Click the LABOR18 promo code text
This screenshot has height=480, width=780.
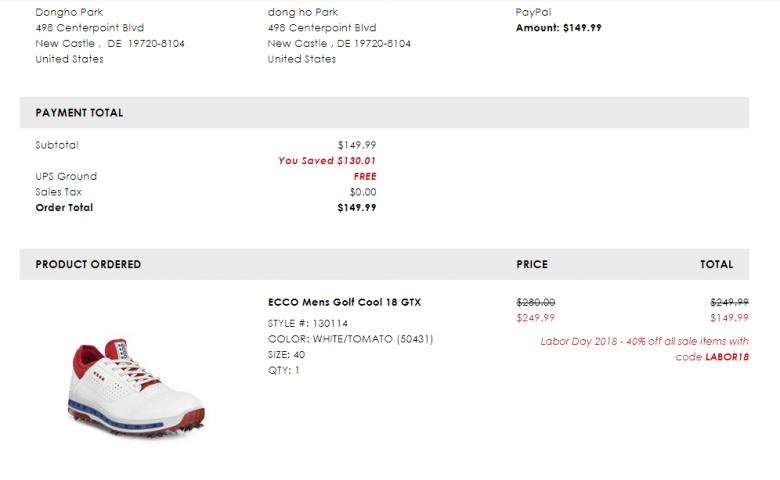727,357
